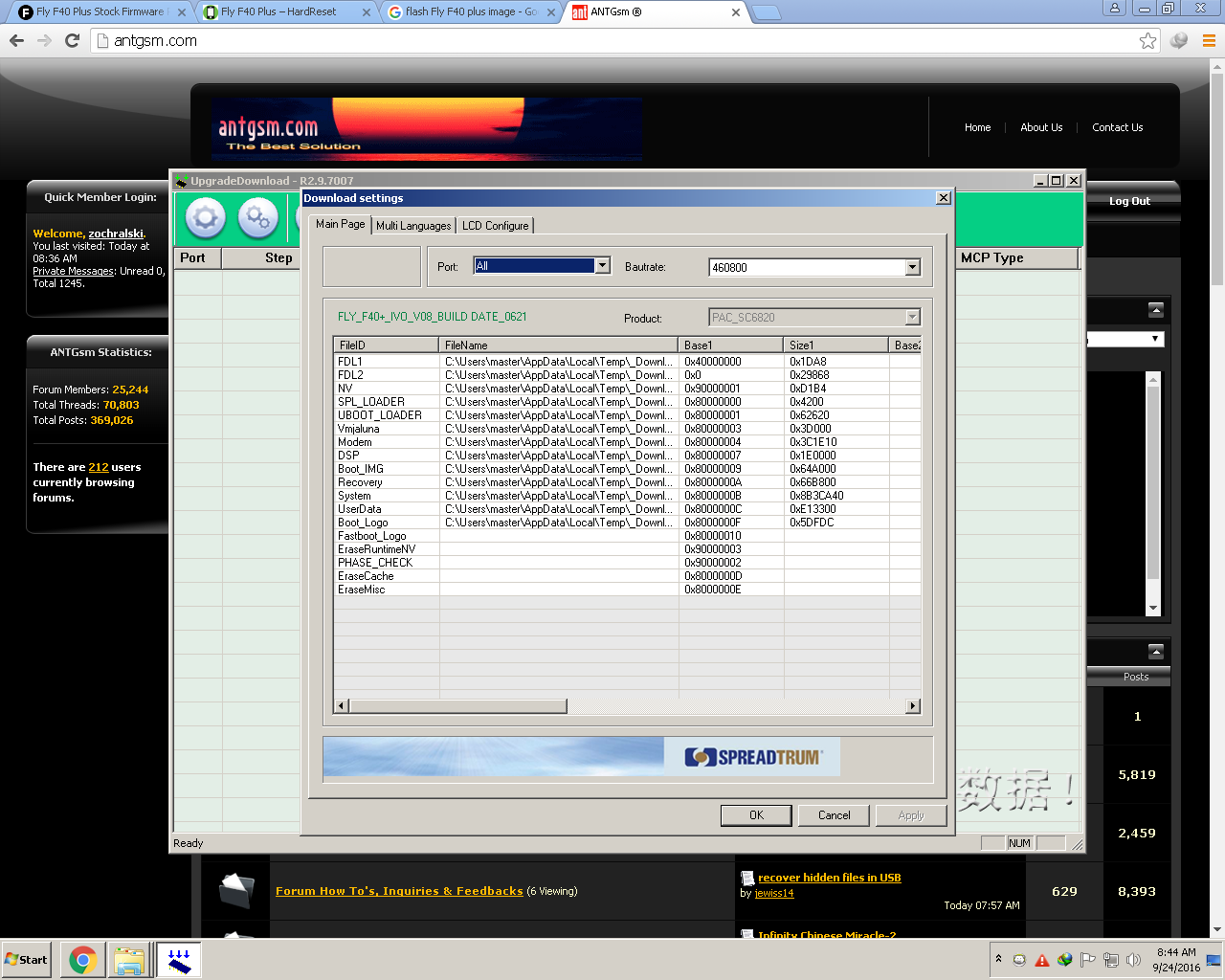The height and width of the screenshot is (980, 1225).
Task: Click the single-gear Load Packet toolbar icon
Action: point(205,218)
